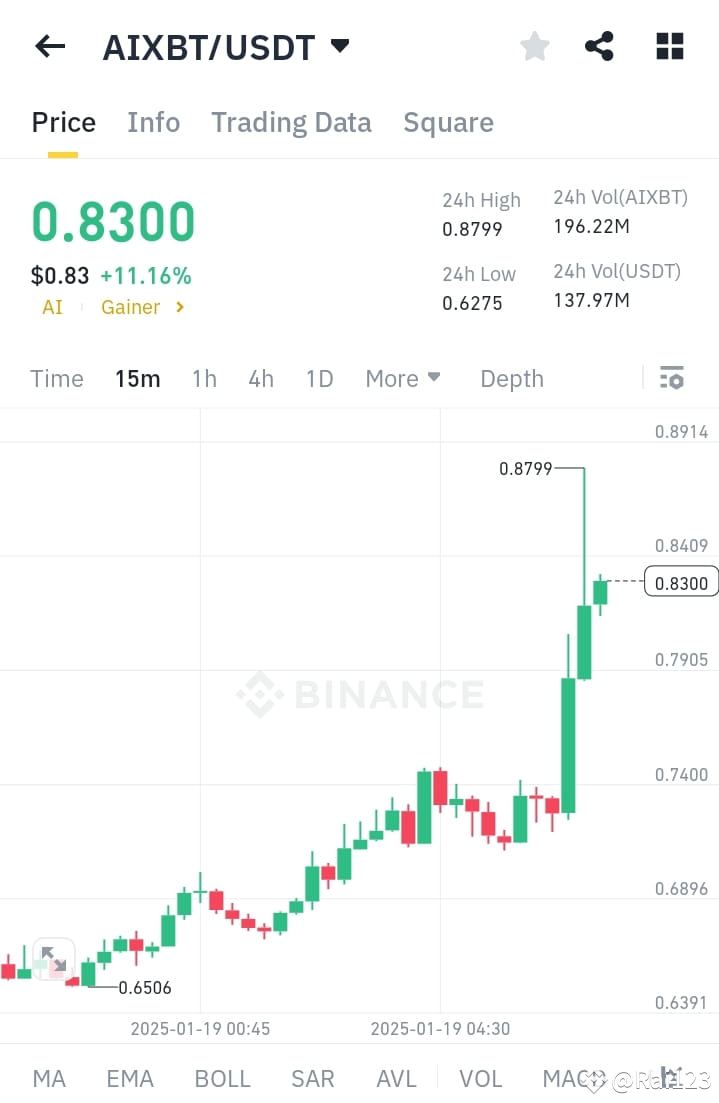Enable the EMA indicator
719x1103 pixels.
pyautogui.click(x=130, y=1078)
